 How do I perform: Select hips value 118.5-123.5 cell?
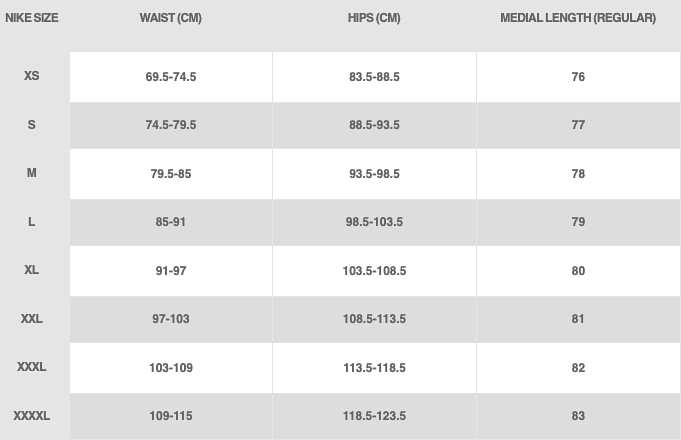pos(374,416)
